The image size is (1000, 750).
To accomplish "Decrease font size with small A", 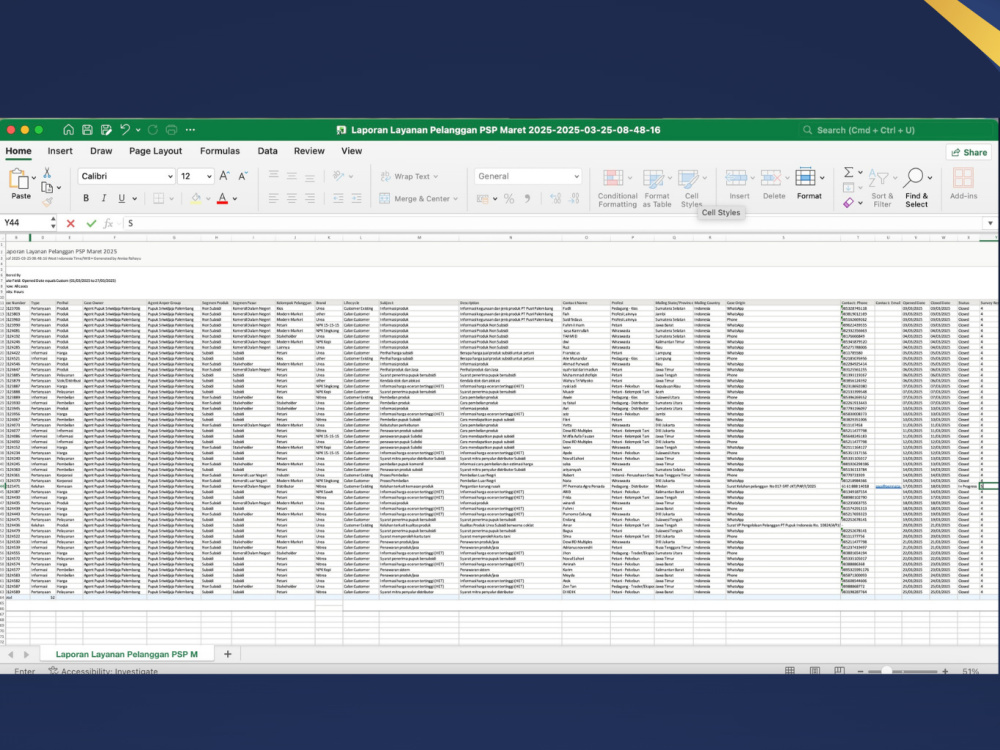I will click(x=242, y=176).
